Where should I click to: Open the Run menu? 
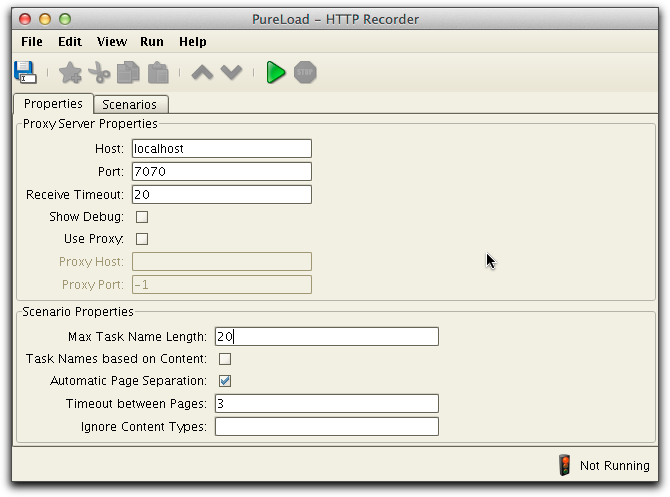(x=152, y=42)
